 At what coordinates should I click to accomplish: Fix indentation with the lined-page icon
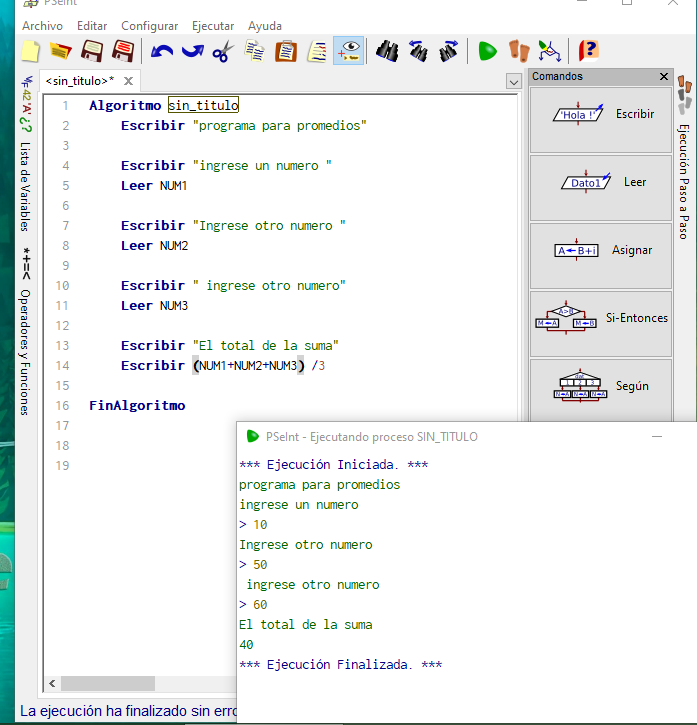coord(317,51)
